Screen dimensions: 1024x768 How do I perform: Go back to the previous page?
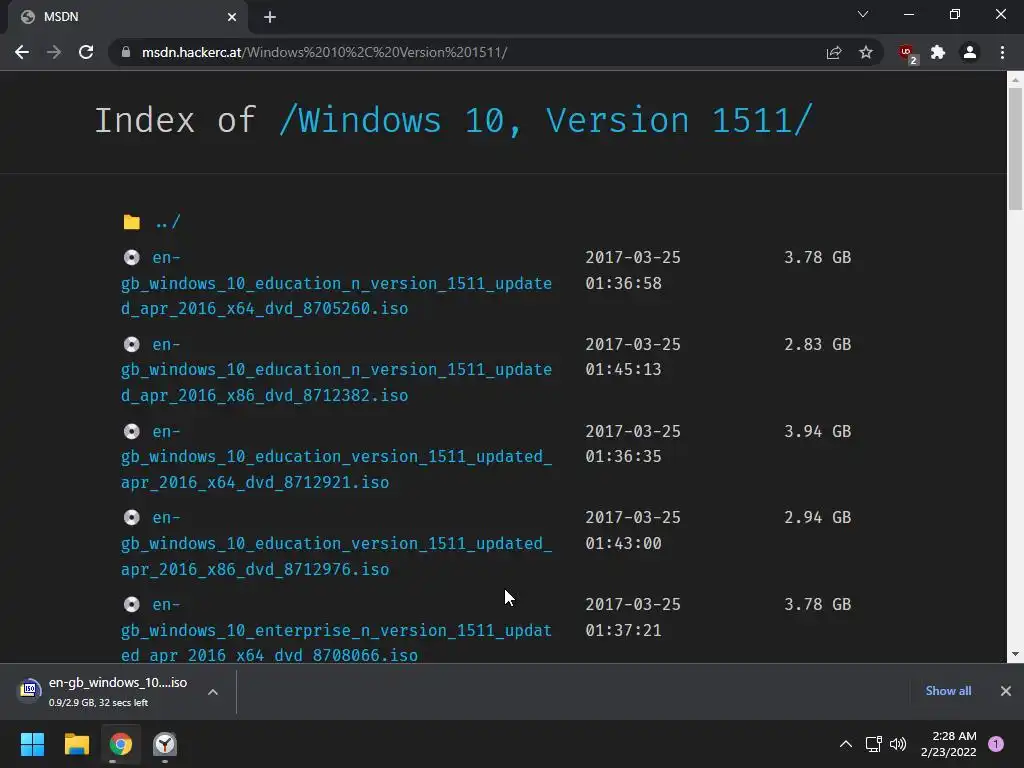point(22,52)
